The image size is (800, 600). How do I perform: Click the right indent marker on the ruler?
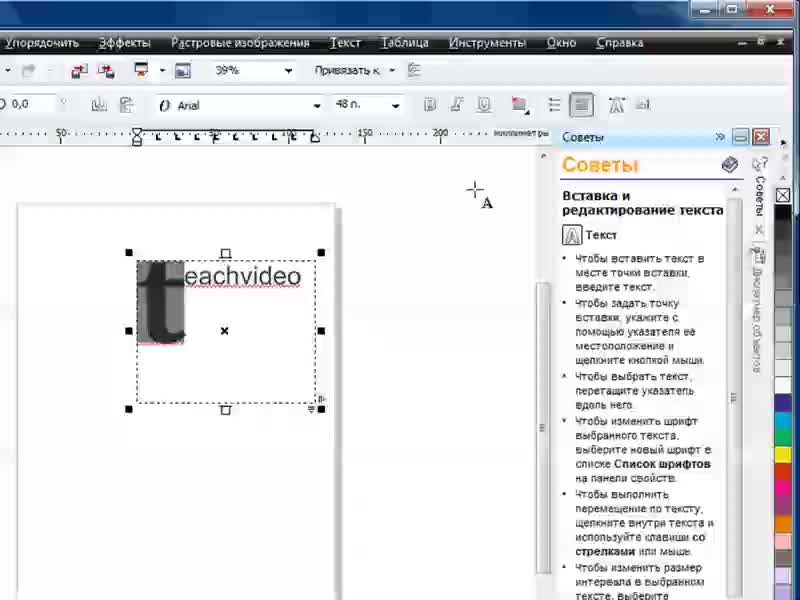coord(315,137)
